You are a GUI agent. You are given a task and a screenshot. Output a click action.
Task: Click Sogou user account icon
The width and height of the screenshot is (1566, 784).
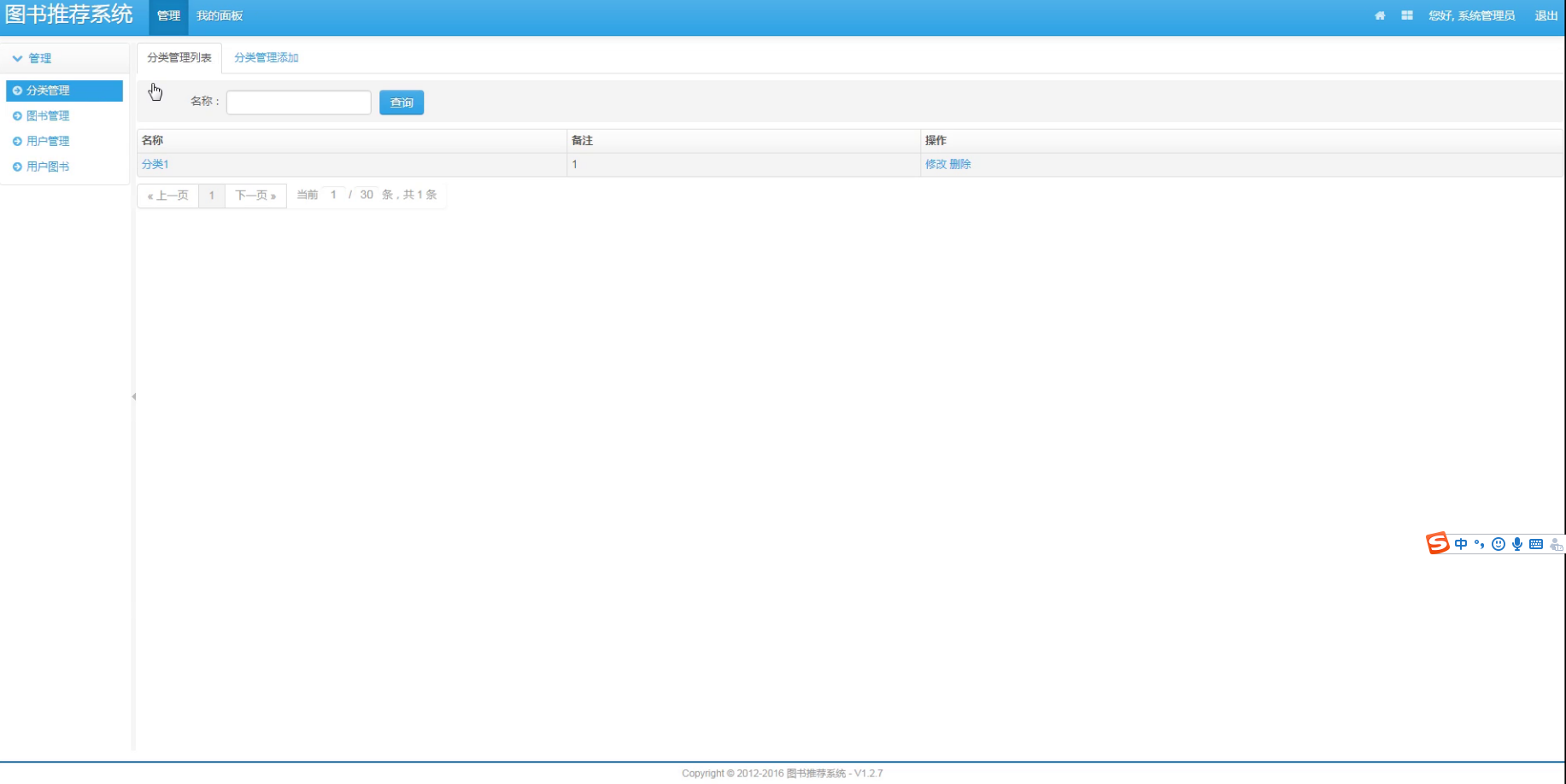[1557, 544]
